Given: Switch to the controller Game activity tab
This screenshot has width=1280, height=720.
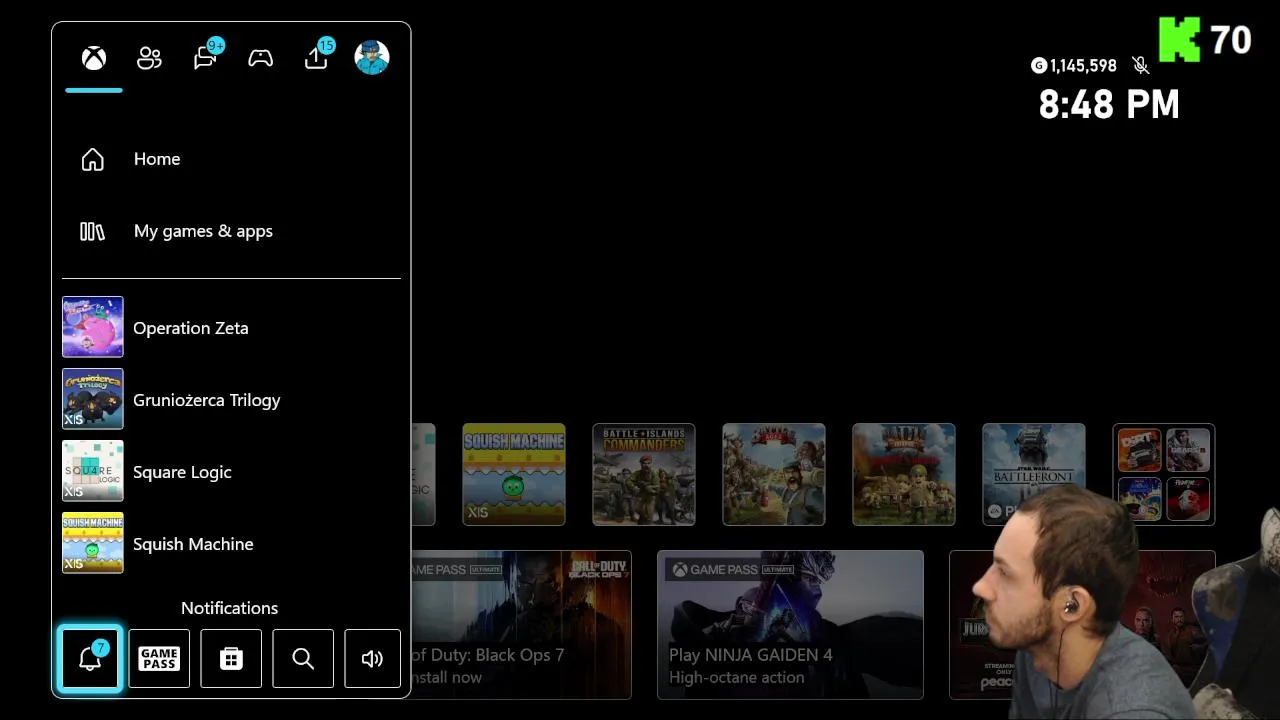Looking at the screenshot, I should point(261,58).
